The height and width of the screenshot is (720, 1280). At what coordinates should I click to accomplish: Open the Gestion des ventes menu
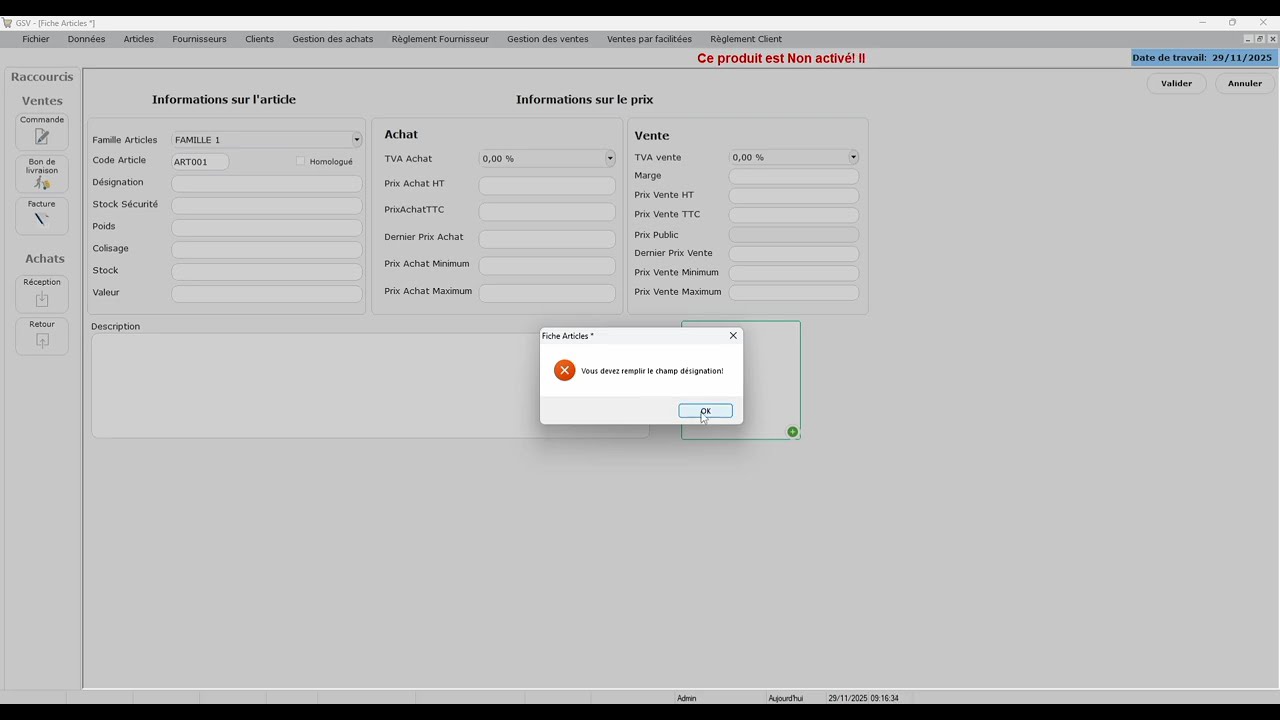(x=548, y=39)
